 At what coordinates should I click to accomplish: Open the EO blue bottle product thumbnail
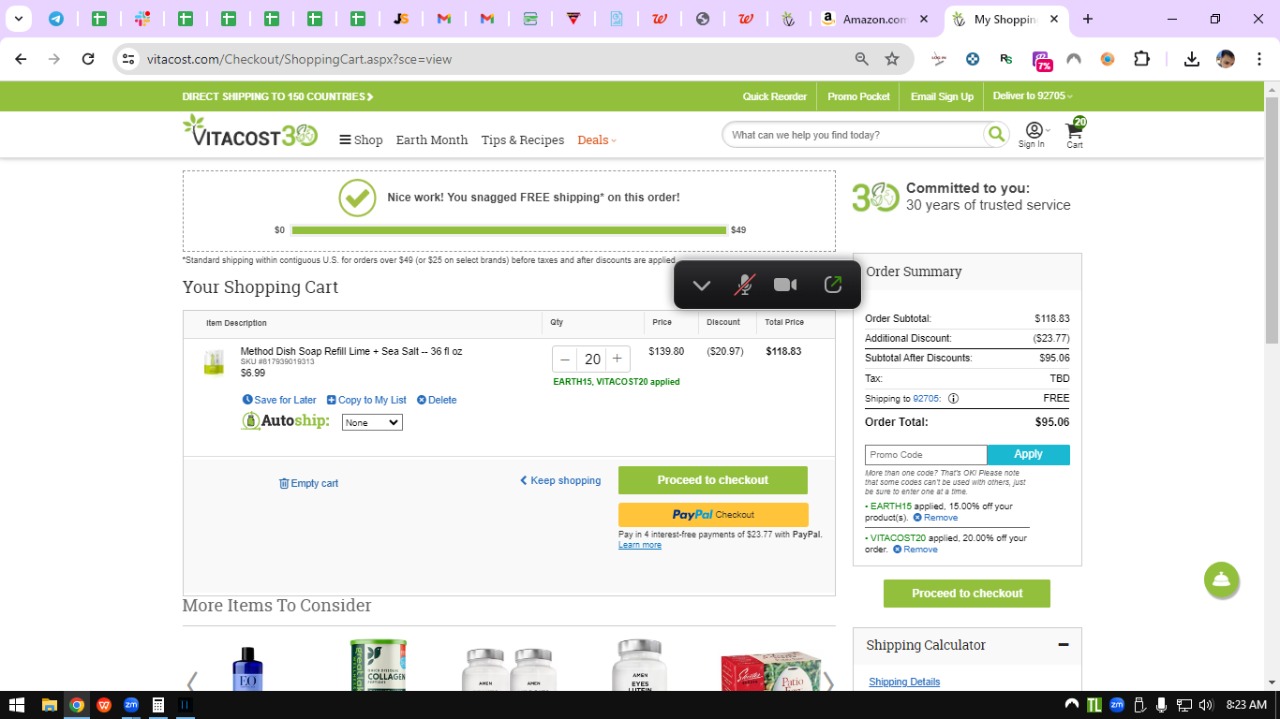point(247,668)
